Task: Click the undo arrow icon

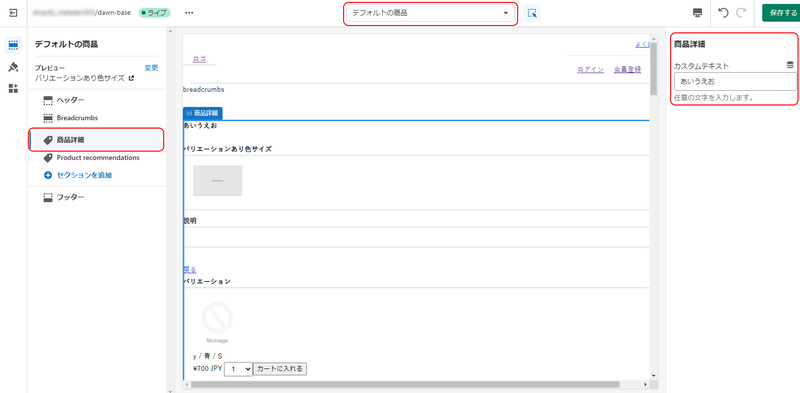Action: coord(723,13)
